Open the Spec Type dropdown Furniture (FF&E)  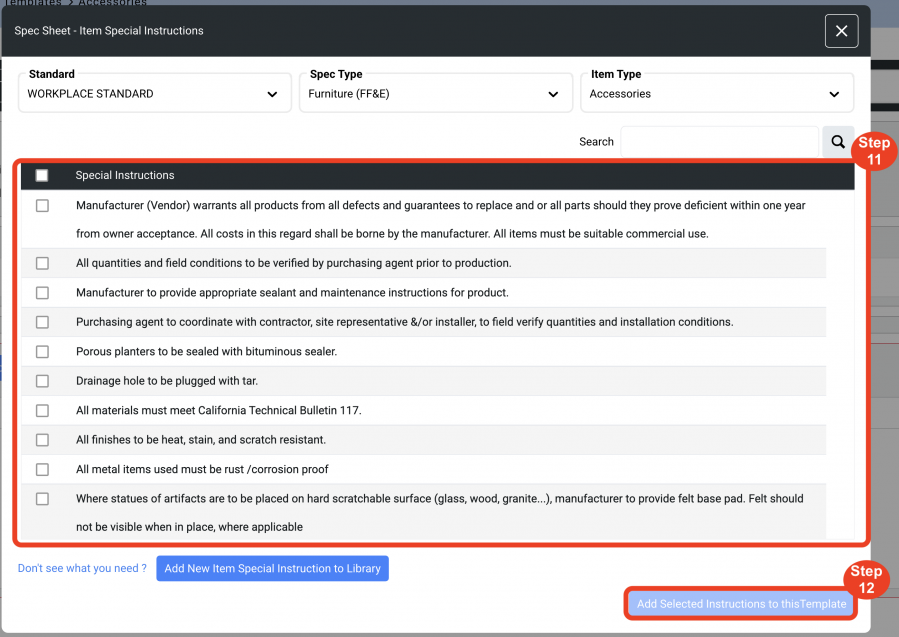coord(436,93)
